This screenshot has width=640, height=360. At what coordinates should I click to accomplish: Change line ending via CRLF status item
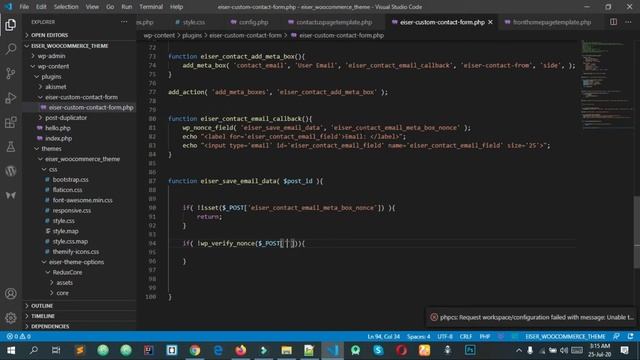click(x=466, y=336)
